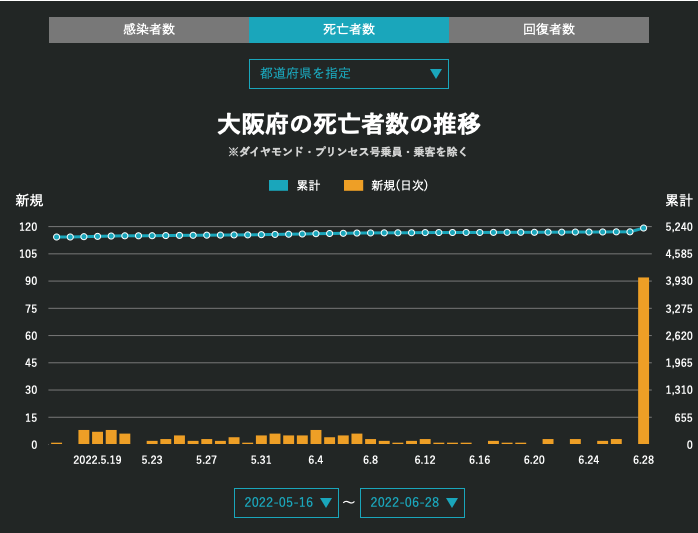Switch to the 感染者数 tab
The image size is (698, 533).
click(149, 30)
